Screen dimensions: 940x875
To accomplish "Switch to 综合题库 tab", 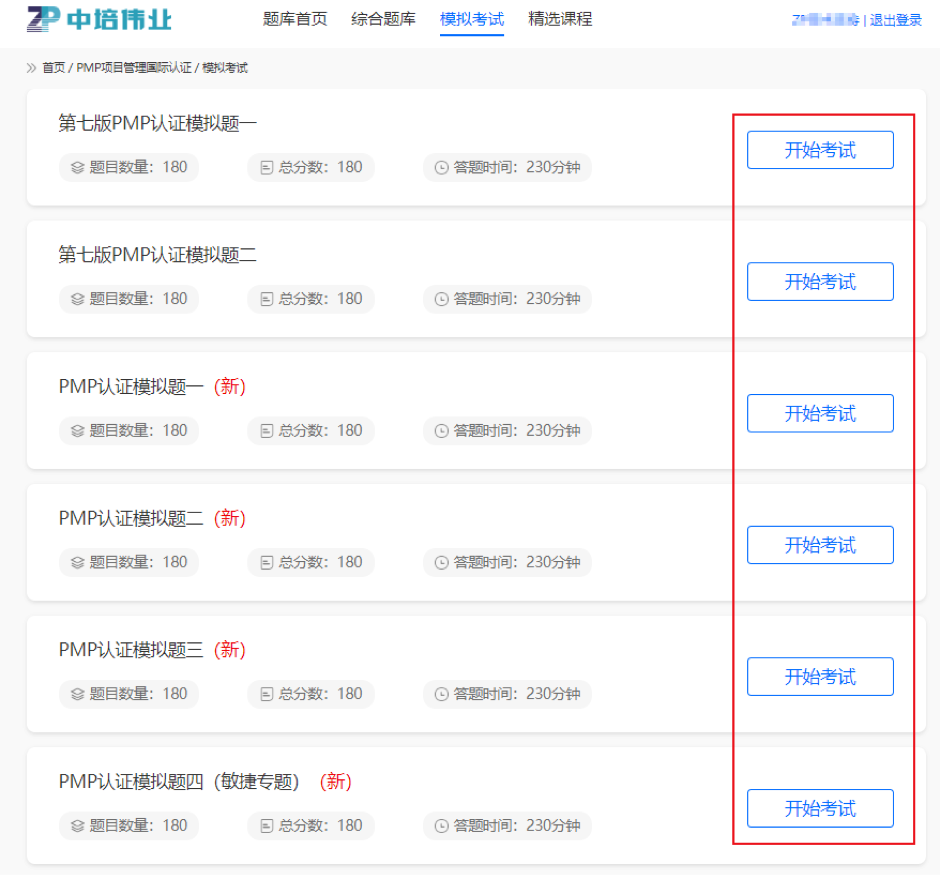I will [383, 19].
